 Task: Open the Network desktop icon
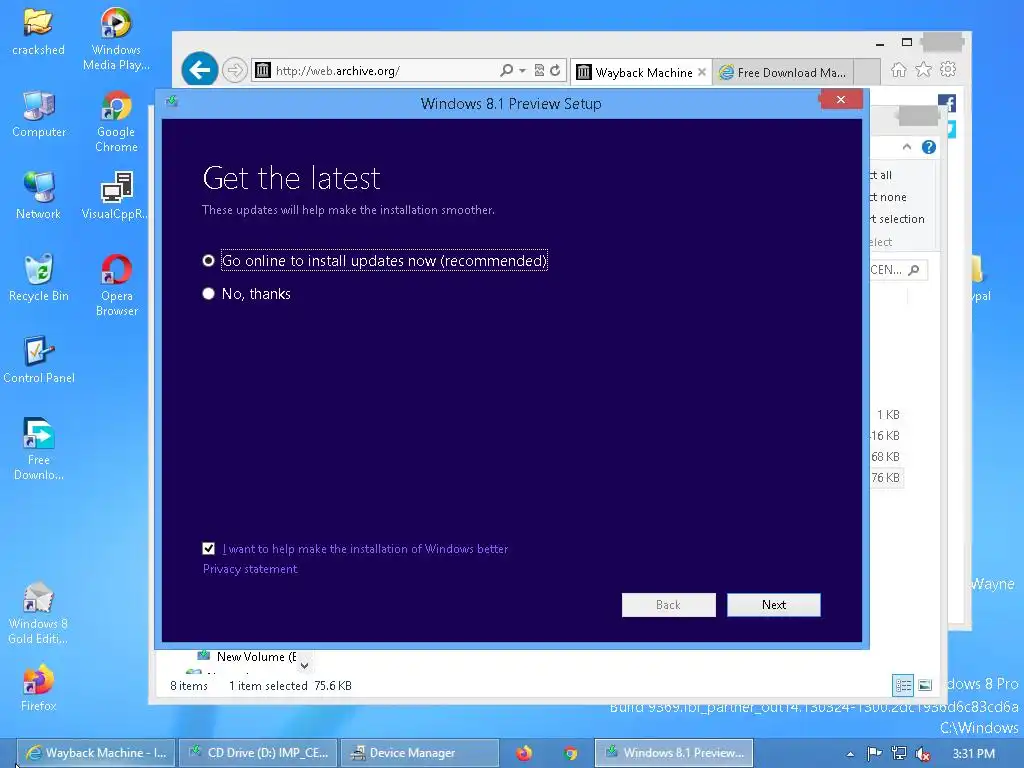click(x=38, y=195)
